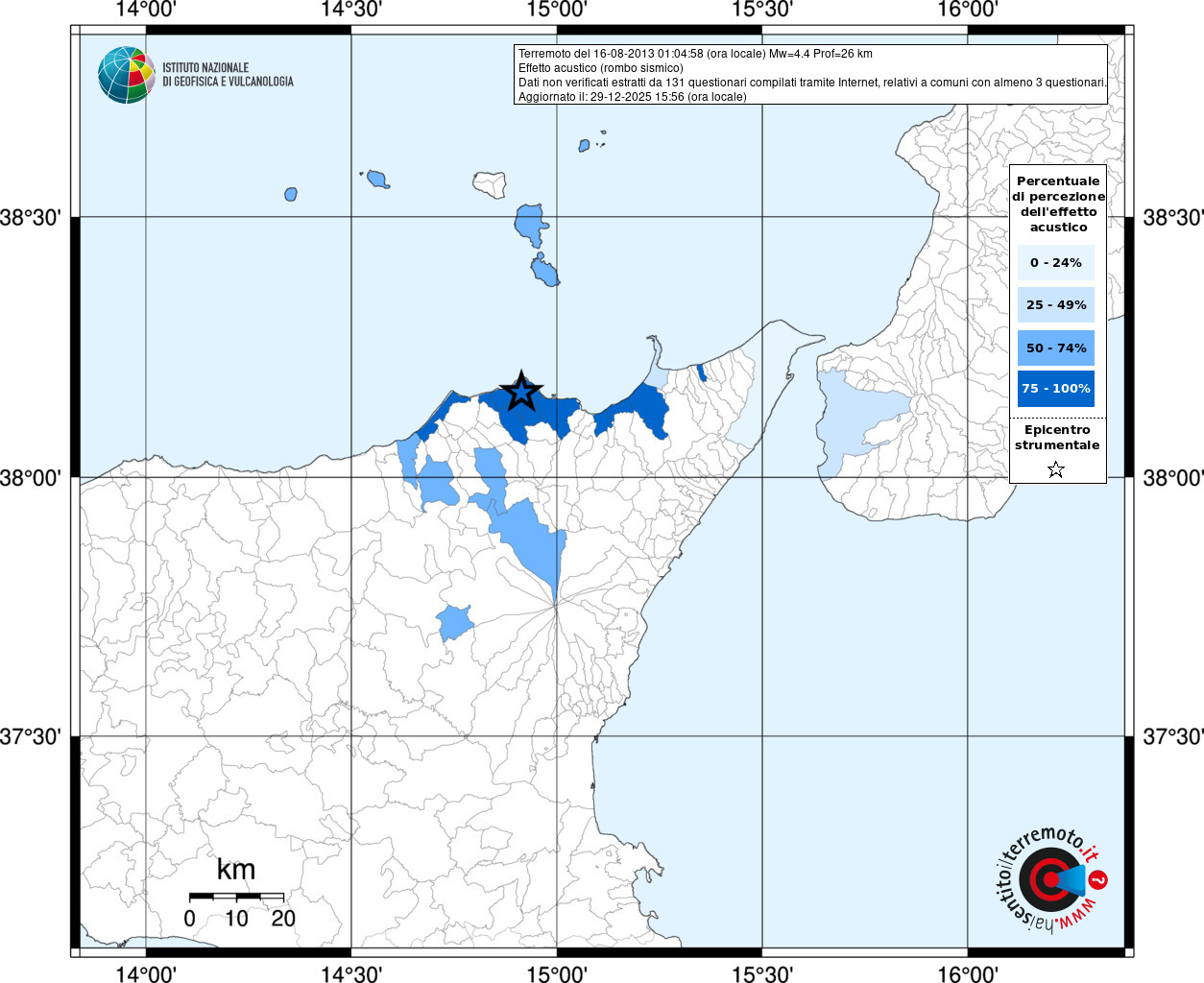Click the 'Aggiornato il' update timestamp line
This screenshot has width=1204, height=983.
coord(632,97)
